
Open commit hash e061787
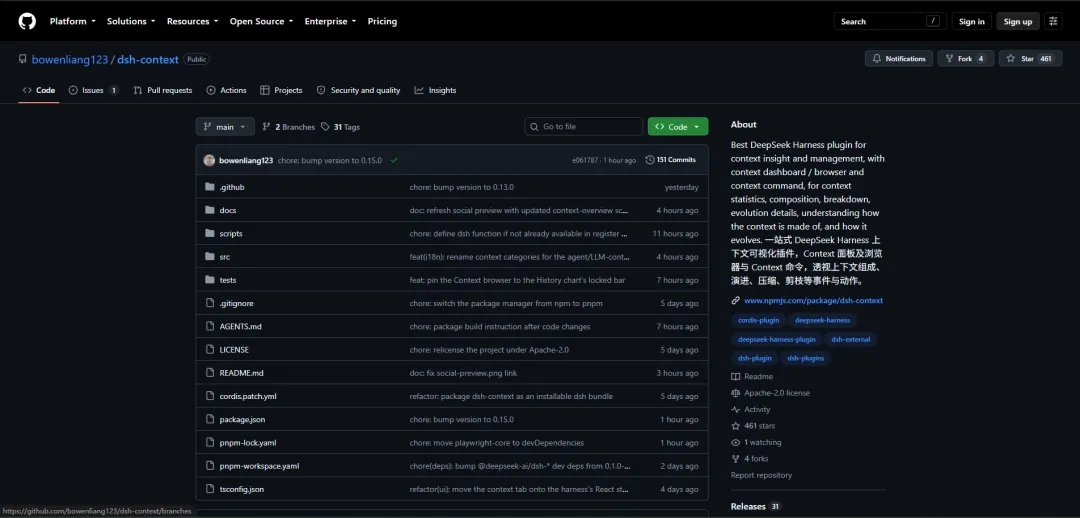pyautogui.click(x=585, y=160)
